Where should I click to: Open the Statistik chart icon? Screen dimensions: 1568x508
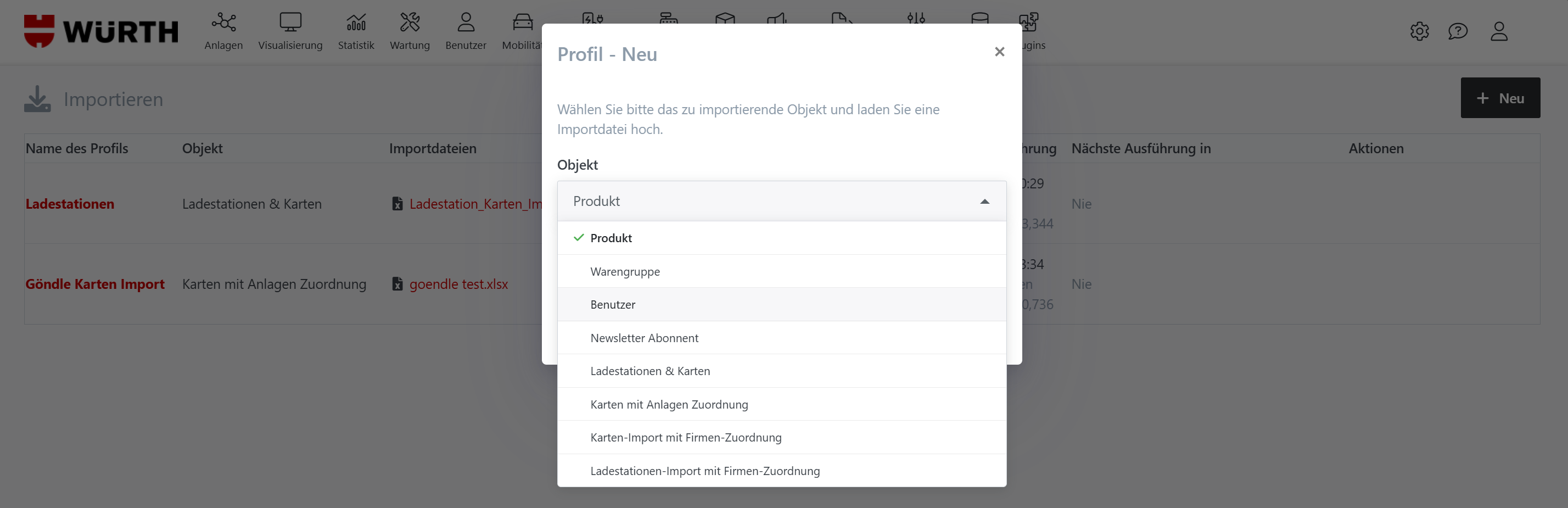point(356,23)
